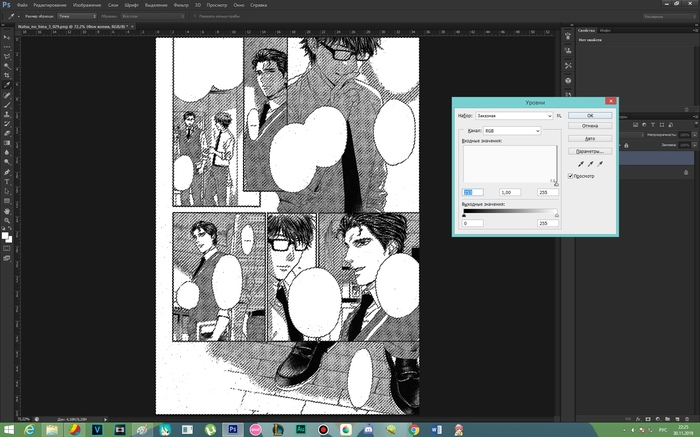Open Размер образца dropdown in options bar
This screenshot has width=700, height=437.
coord(77,16)
